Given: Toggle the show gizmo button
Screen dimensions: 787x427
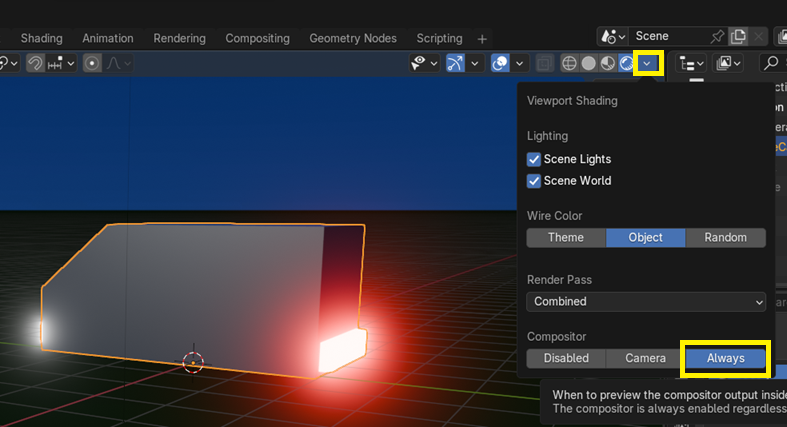Looking at the screenshot, I should click(x=455, y=63).
